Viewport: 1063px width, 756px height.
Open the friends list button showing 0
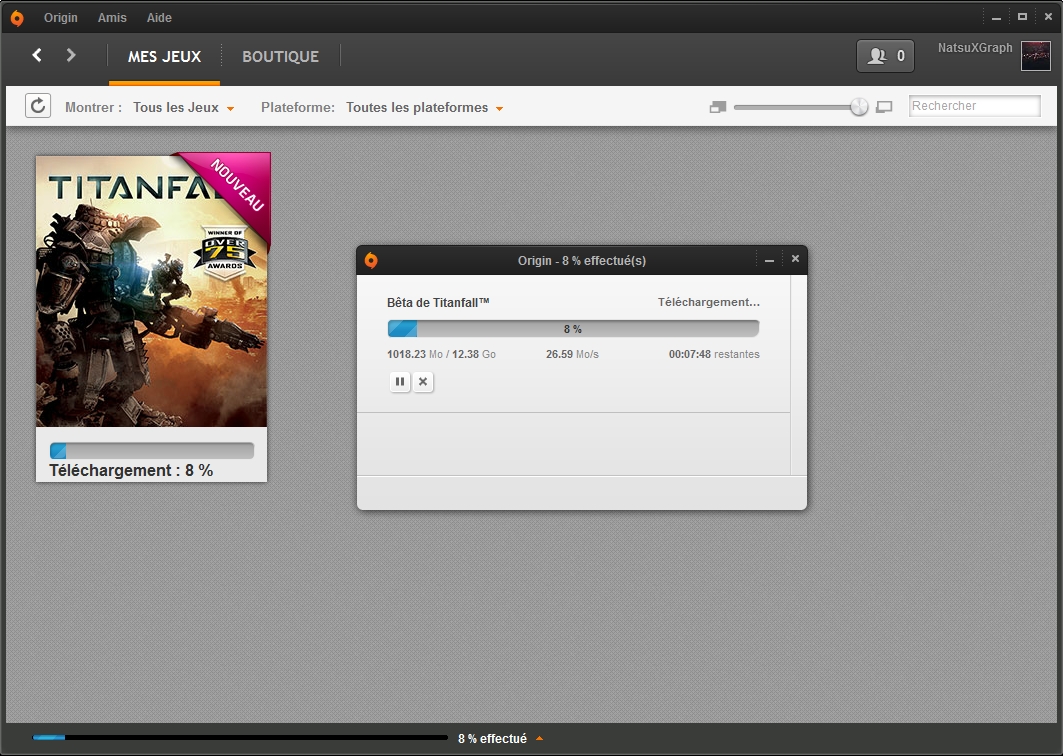885,56
